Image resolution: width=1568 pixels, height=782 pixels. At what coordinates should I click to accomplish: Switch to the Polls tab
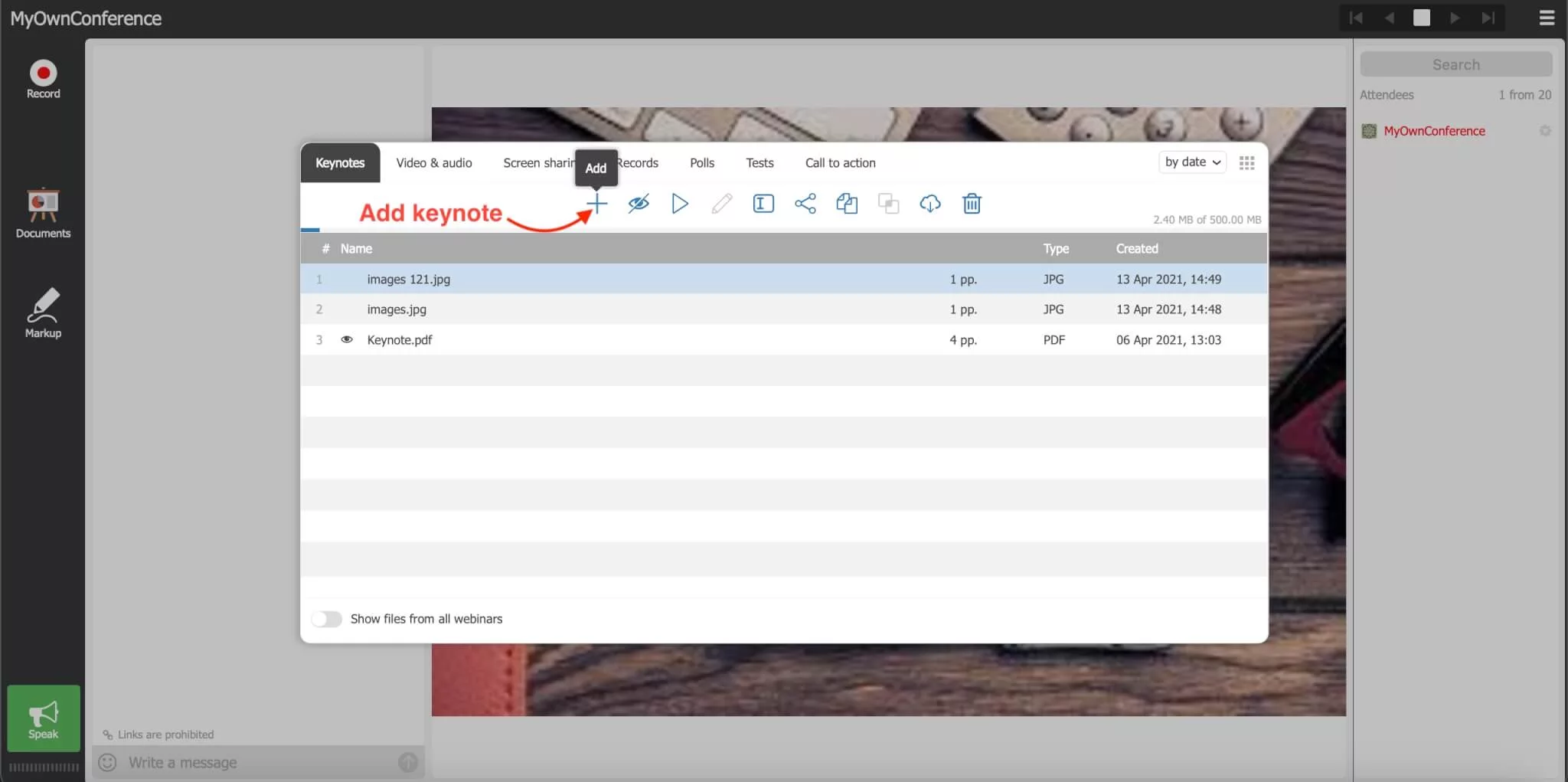pyautogui.click(x=701, y=162)
